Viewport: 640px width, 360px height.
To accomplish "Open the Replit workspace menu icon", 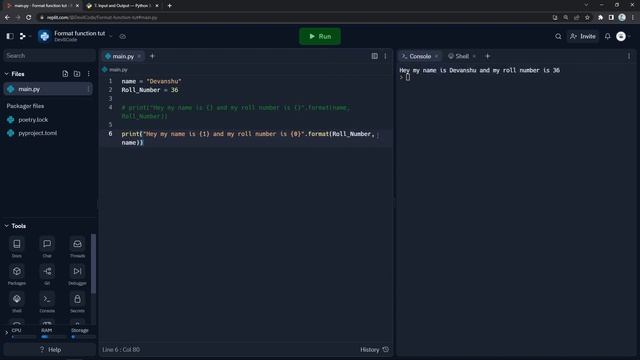I will point(23,36).
